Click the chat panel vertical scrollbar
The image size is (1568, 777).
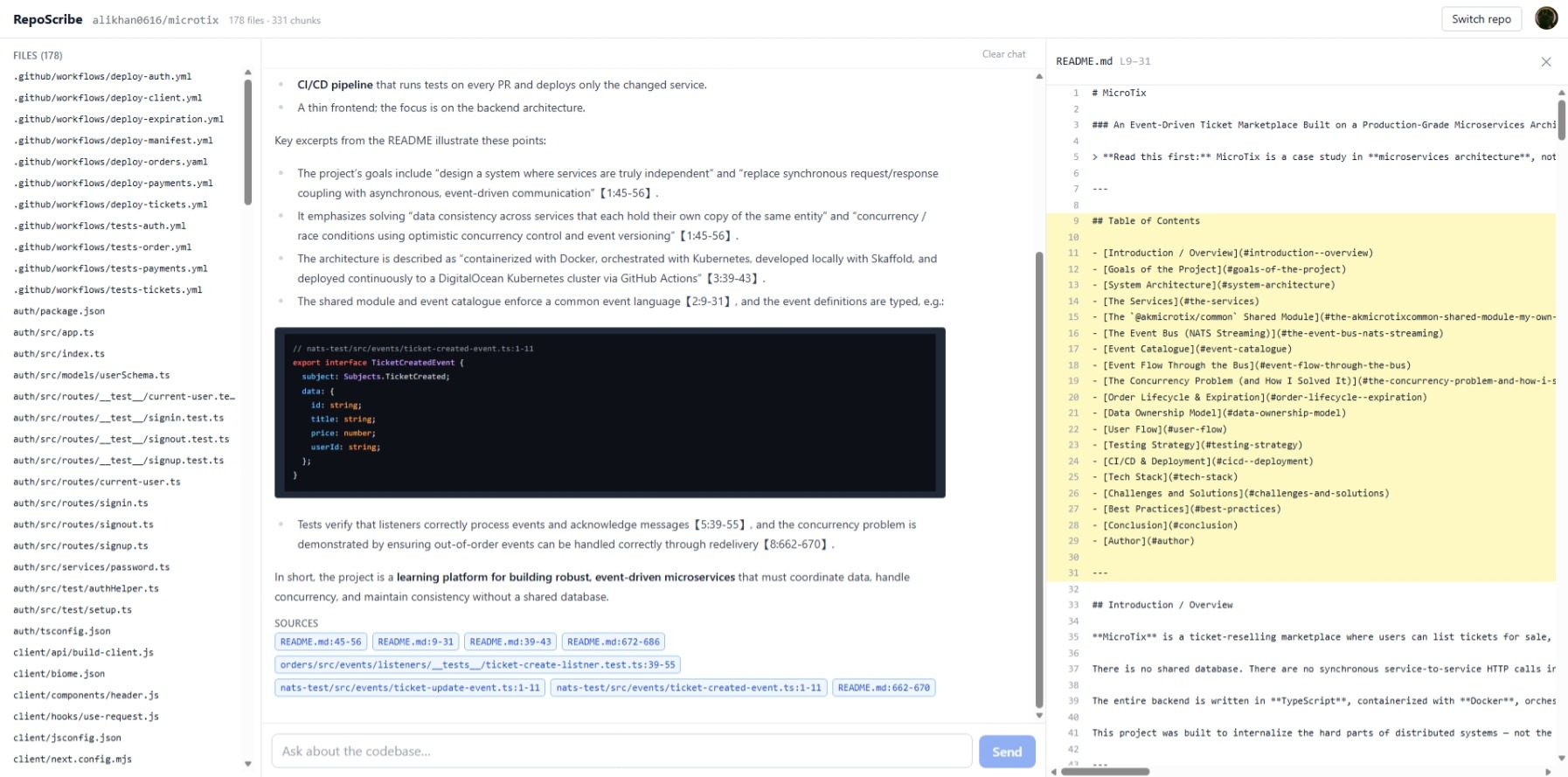[x=1039, y=480]
